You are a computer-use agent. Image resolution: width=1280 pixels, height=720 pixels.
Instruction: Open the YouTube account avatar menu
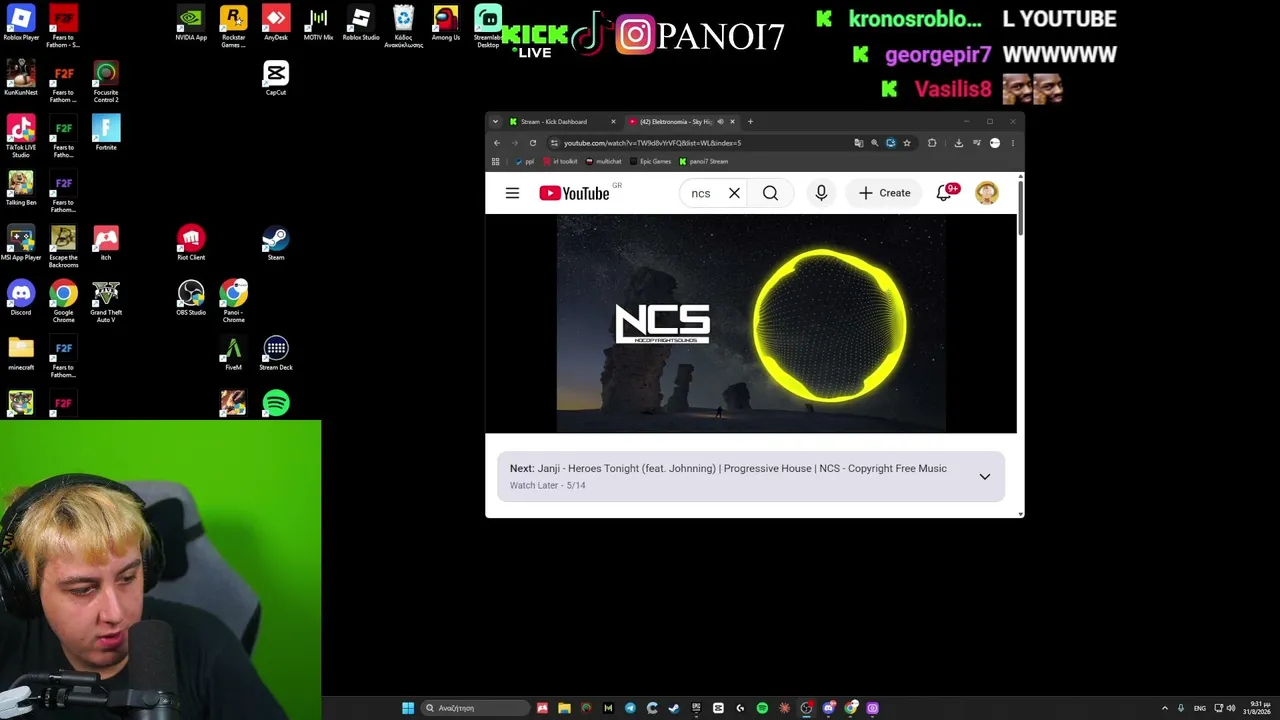(x=987, y=193)
